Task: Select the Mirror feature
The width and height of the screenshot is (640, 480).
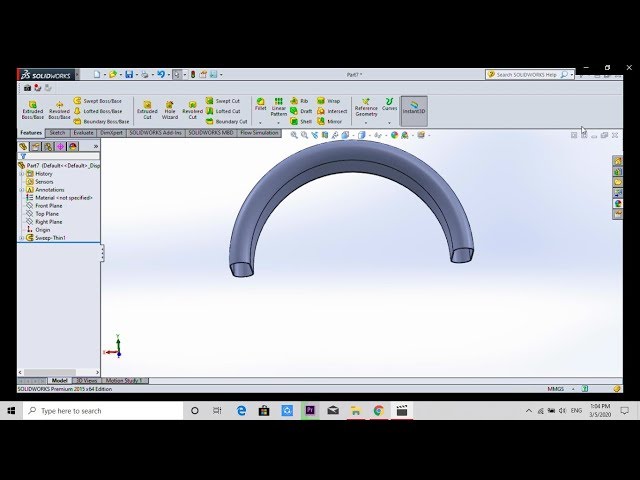Action: 329,122
